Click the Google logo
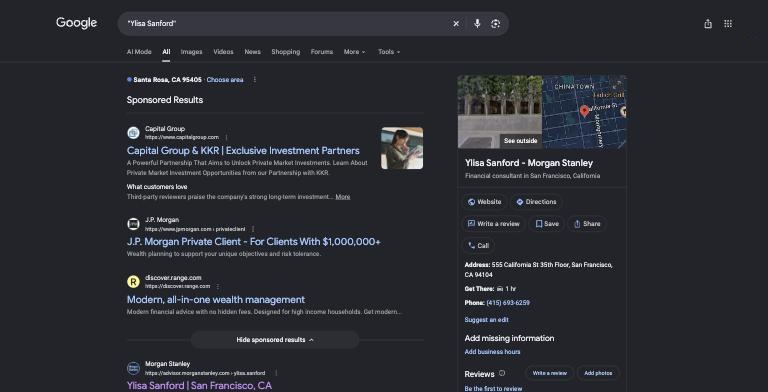The image size is (768, 392). tap(76, 23)
